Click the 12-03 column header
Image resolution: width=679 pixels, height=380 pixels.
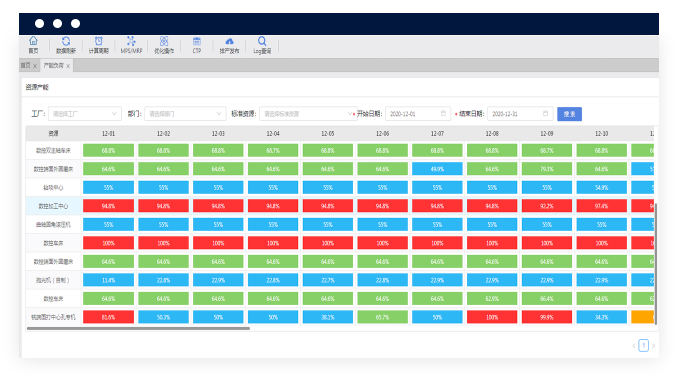tap(218, 134)
